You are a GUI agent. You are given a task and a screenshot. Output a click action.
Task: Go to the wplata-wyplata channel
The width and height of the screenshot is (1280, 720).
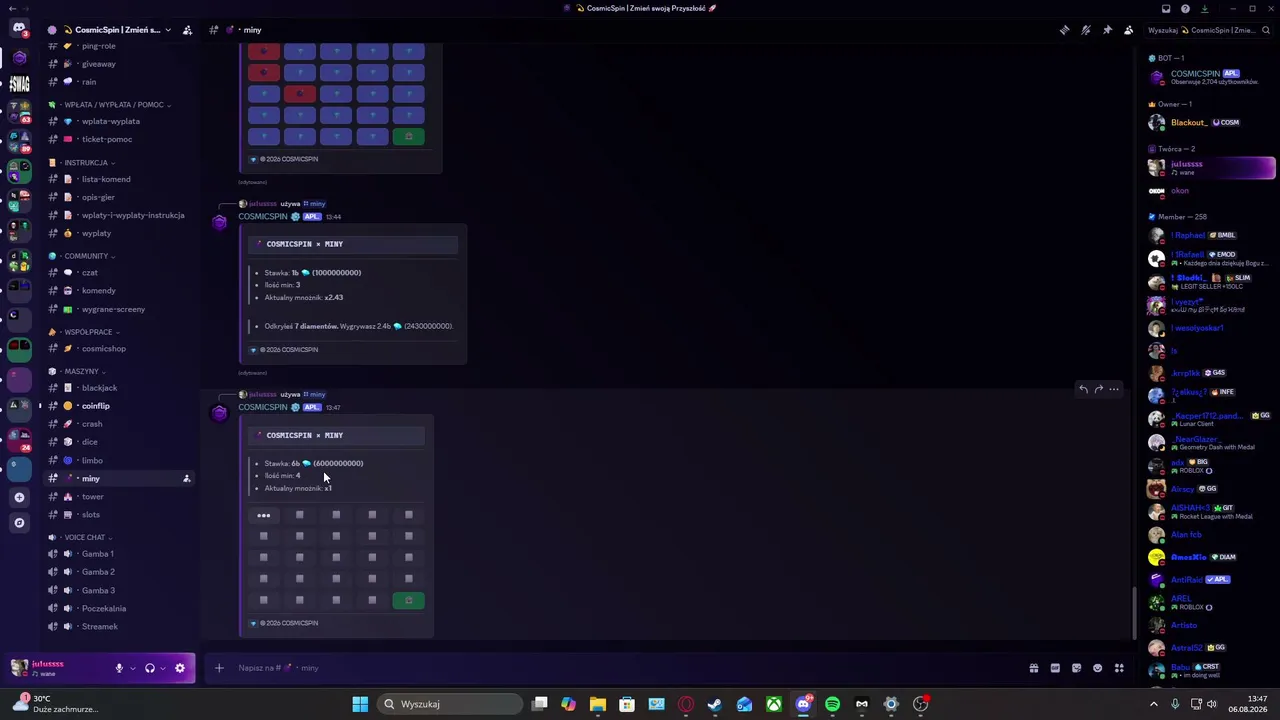click(x=120, y=121)
